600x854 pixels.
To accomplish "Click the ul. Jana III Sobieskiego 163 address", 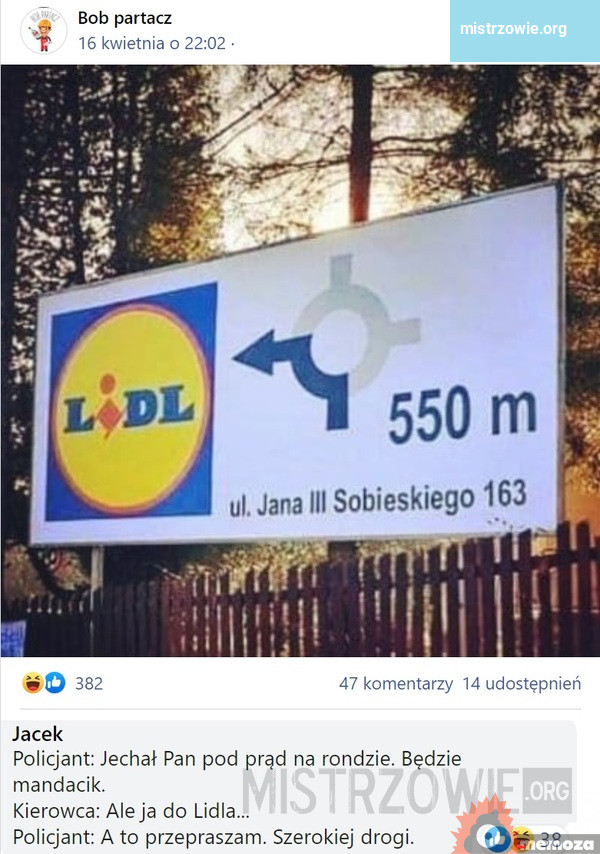I will click(378, 499).
